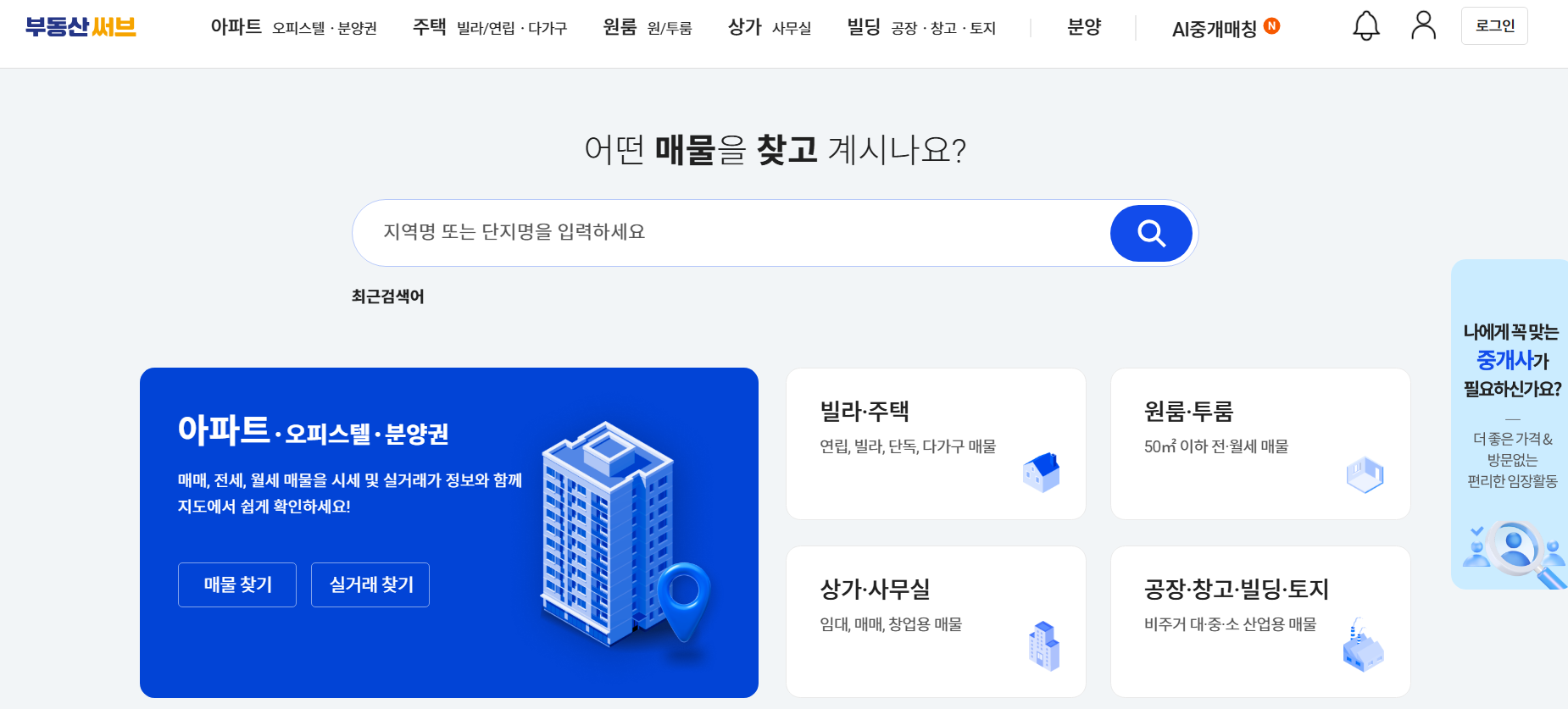Click the 로그인 button
Image resolution: width=1568 pixels, height=709 pixels.
pyautogui.click(x=1493, y=25)
